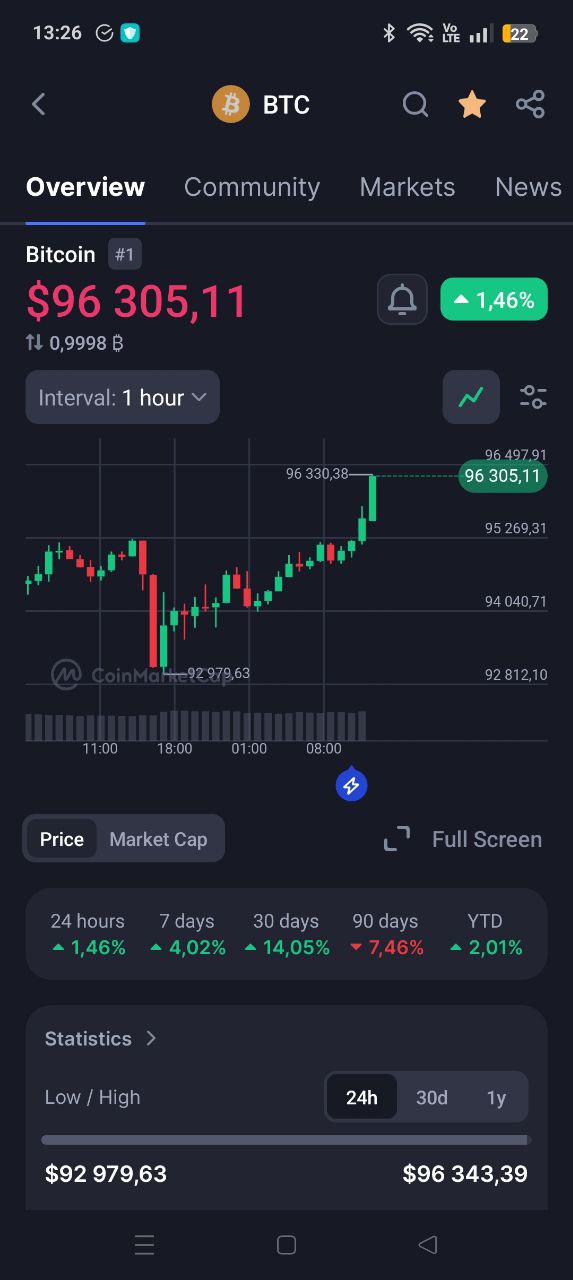Tap the Full Screen expand icon

[397, 839]
